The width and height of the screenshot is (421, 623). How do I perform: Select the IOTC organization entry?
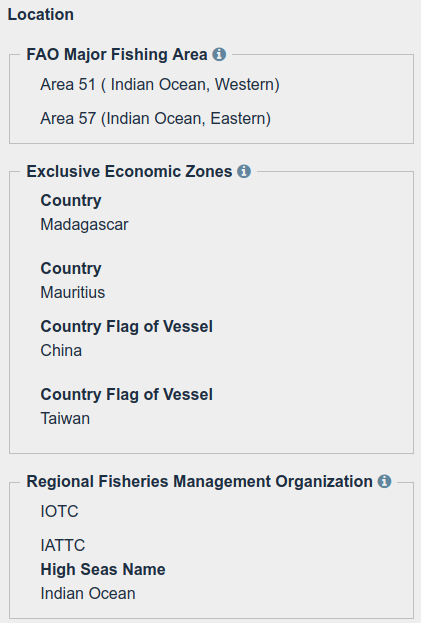pyautogui.click(x=60, y=511)
